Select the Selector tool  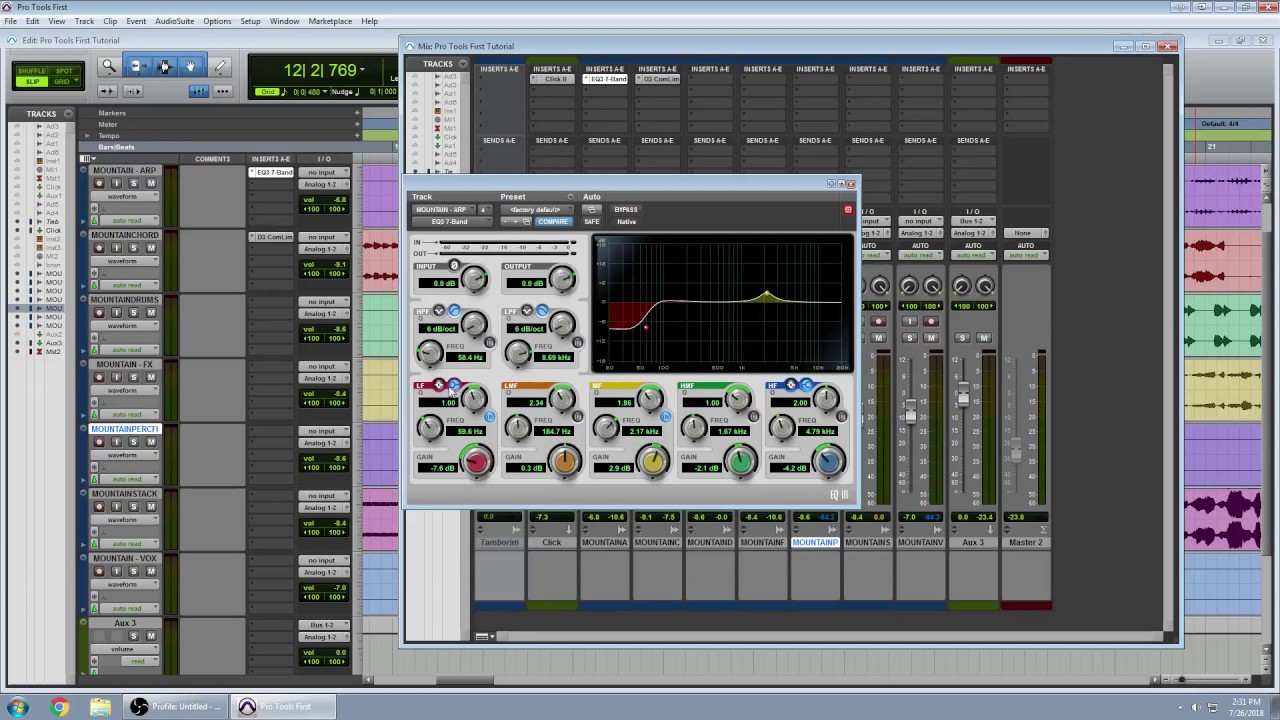point(164,67)
